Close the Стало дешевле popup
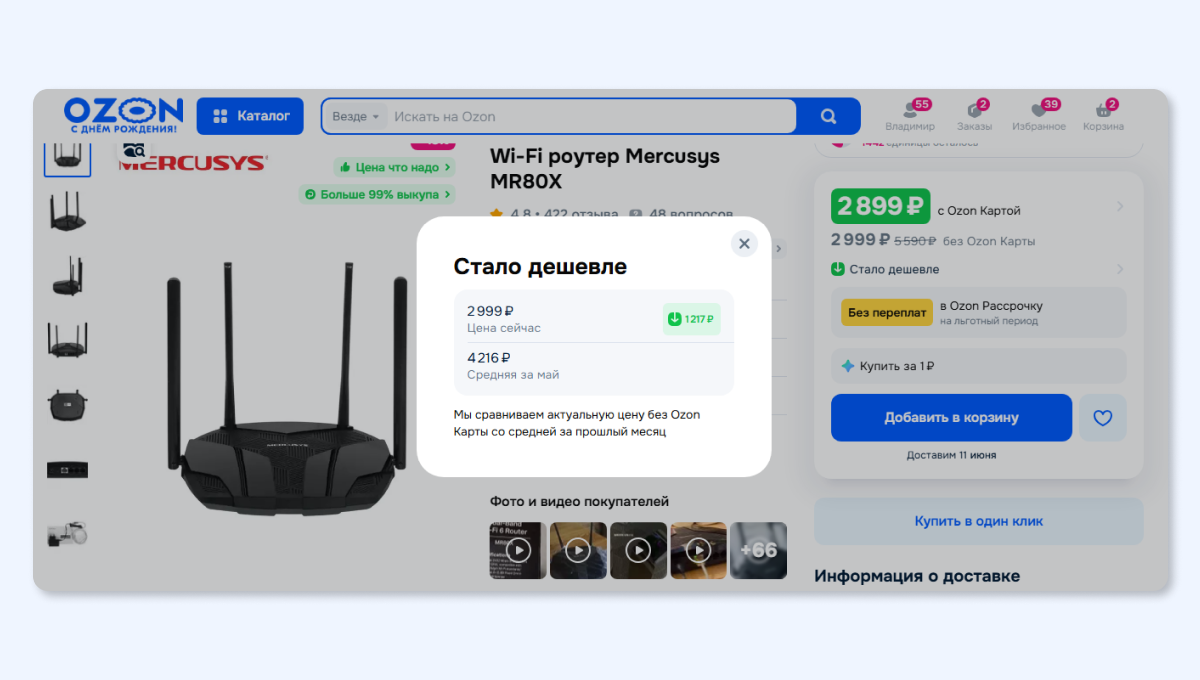The width and height of the screenshot is (1200, 680). click(x=744, y=243)
